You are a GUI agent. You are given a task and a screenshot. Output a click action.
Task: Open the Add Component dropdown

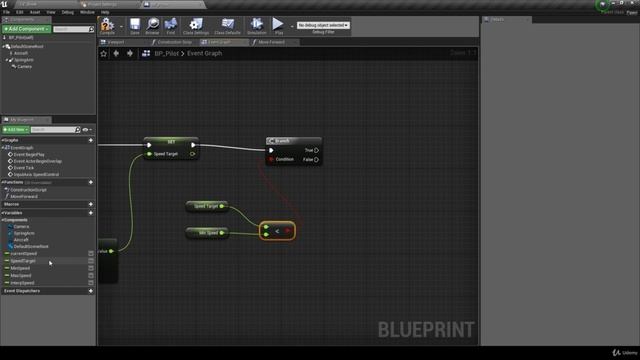click(x=27, y=29)
